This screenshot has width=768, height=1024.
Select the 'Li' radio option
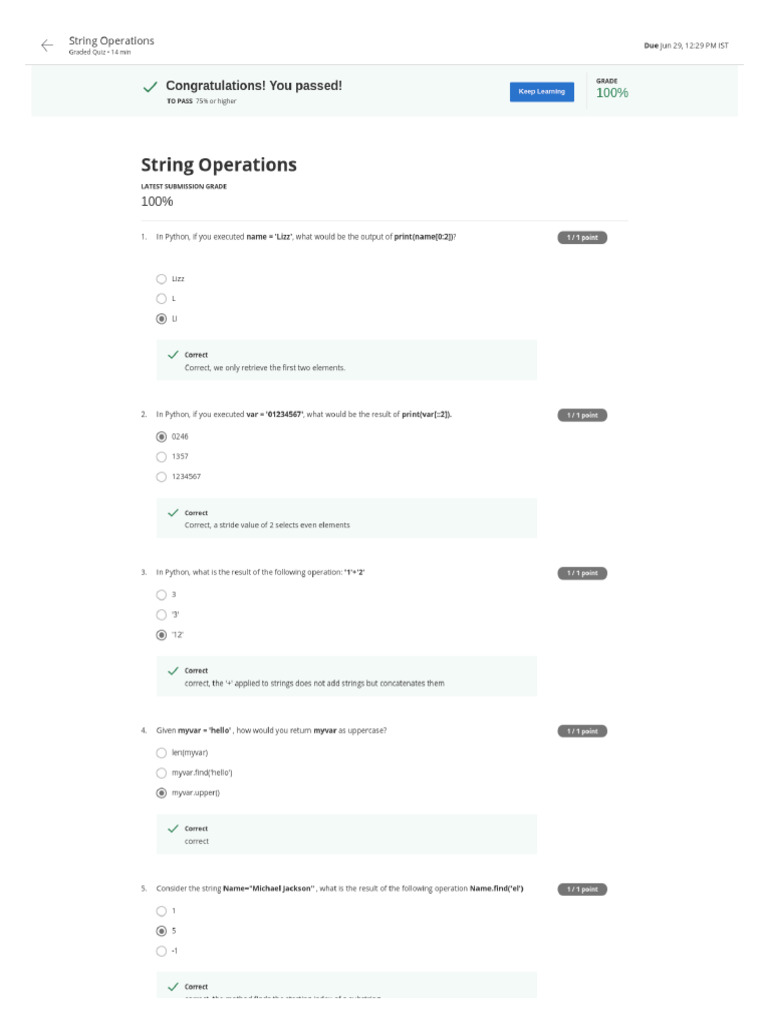point(161,319)
